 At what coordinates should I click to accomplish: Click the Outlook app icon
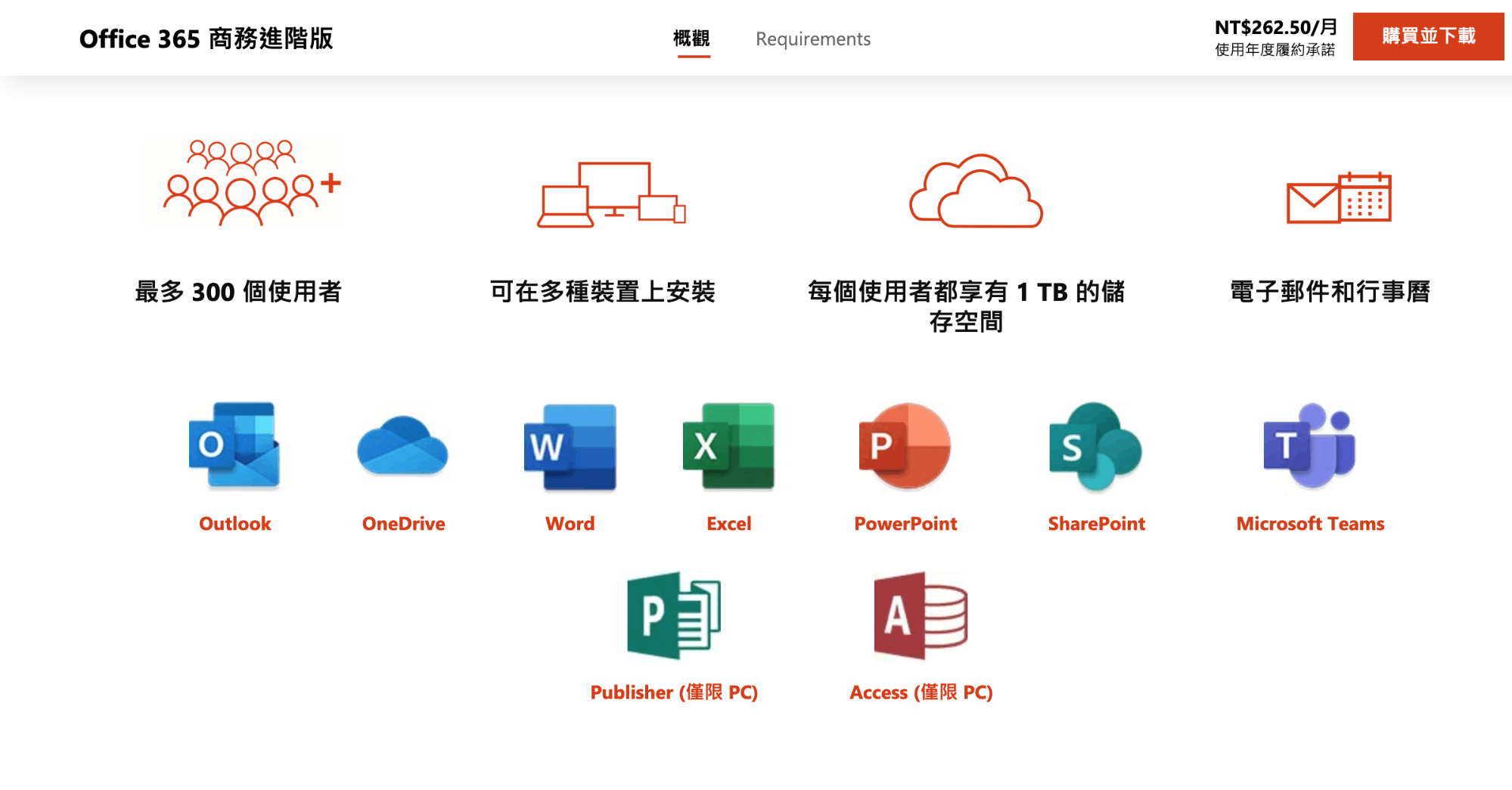point(234,446)
